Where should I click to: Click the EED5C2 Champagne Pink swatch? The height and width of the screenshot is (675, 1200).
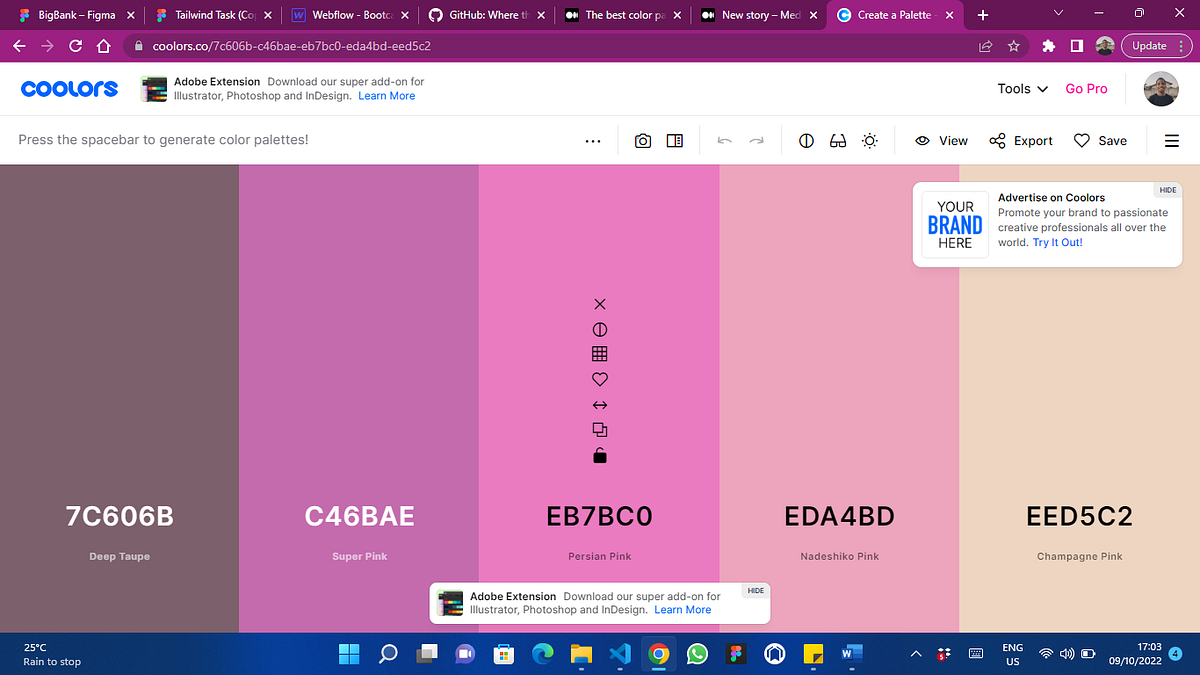[1080, 400]
